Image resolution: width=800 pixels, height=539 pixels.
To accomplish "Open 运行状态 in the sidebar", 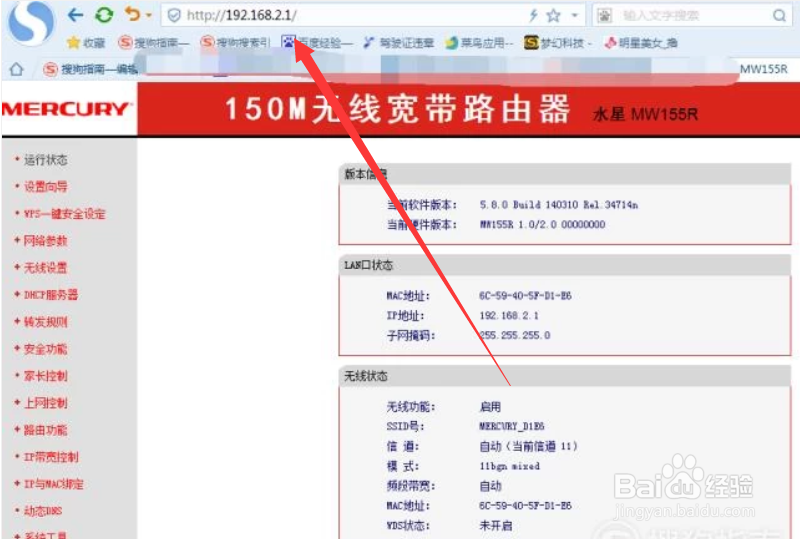I will click(x=45, y=160).
